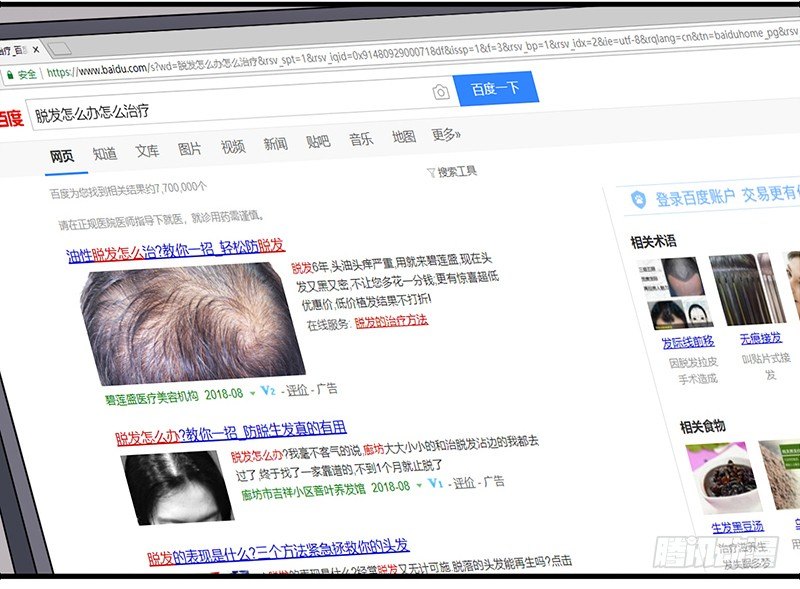The width and height of the screenshot is (800, 589).
Task: Click the camera image-search icon
Action: pyautogui.click(x=441, y=92)
